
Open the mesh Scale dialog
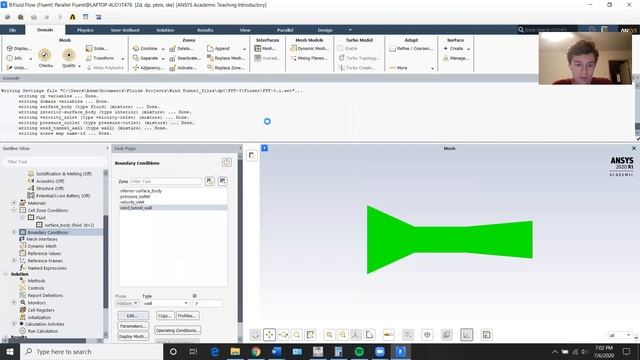[97, 48]
